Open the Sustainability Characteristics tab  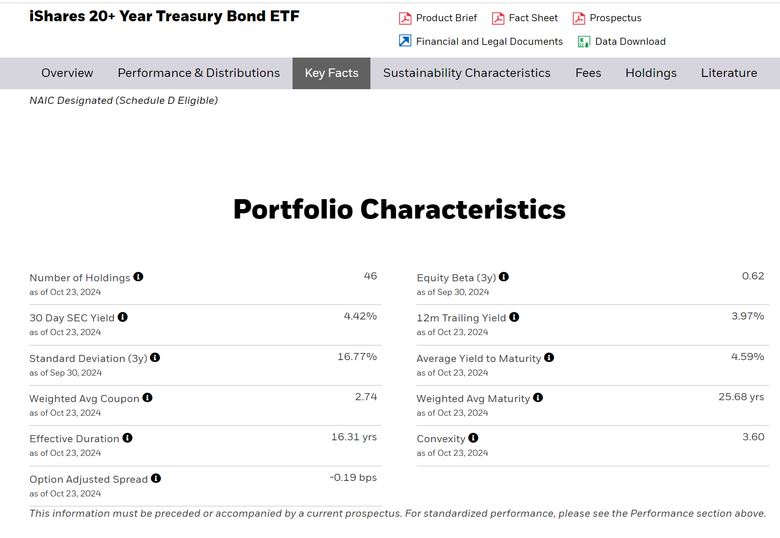click(x=467, y=73)
